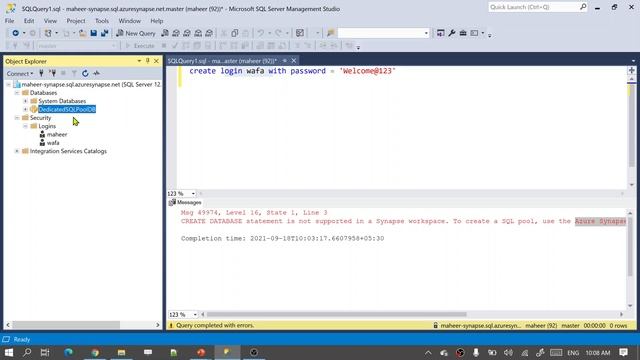Collapse the Databases folder
Screen dimensions: 640x360
click(x=17, y=93)
